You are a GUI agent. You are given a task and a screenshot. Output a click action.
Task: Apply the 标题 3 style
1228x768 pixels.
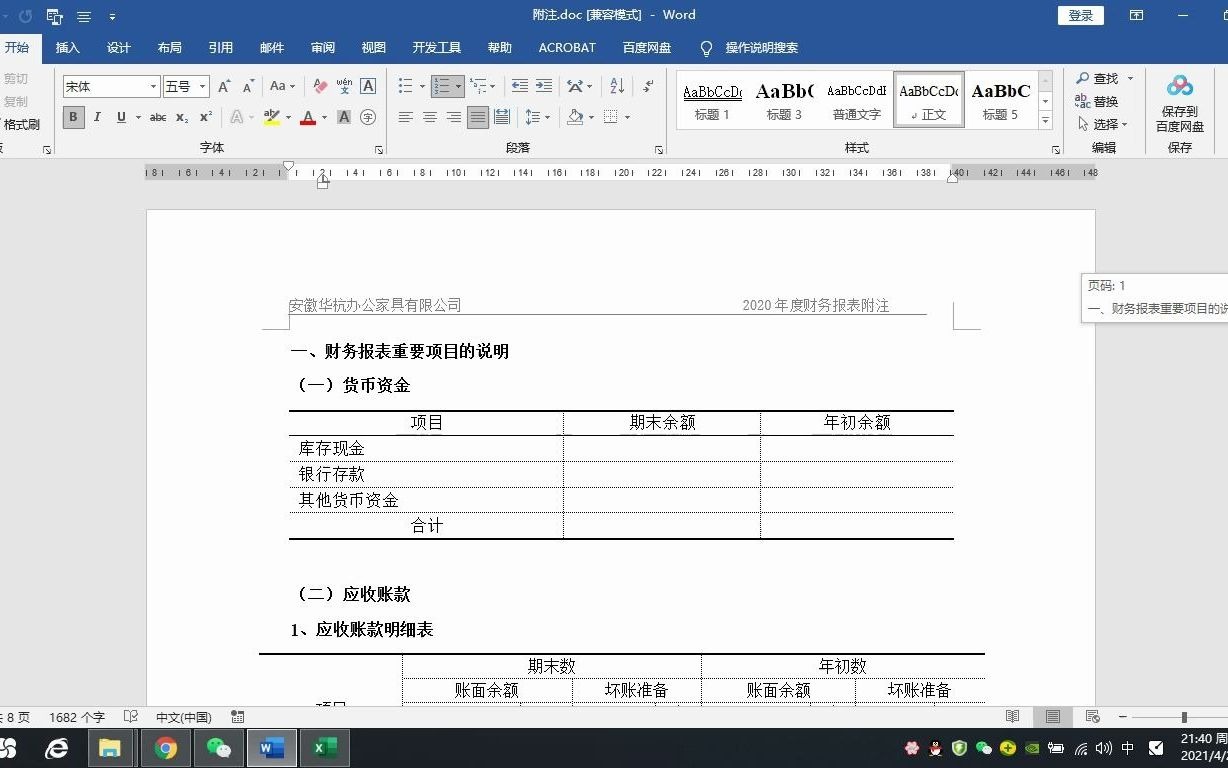(x=784, y=99)
